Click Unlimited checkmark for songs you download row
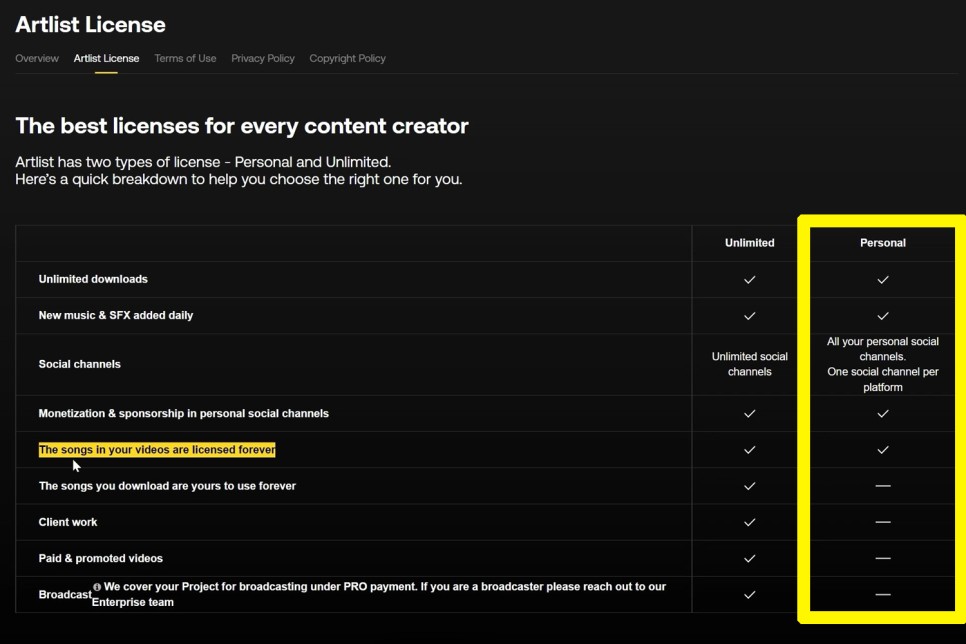The image size is (966, 644). pos(749,486)
